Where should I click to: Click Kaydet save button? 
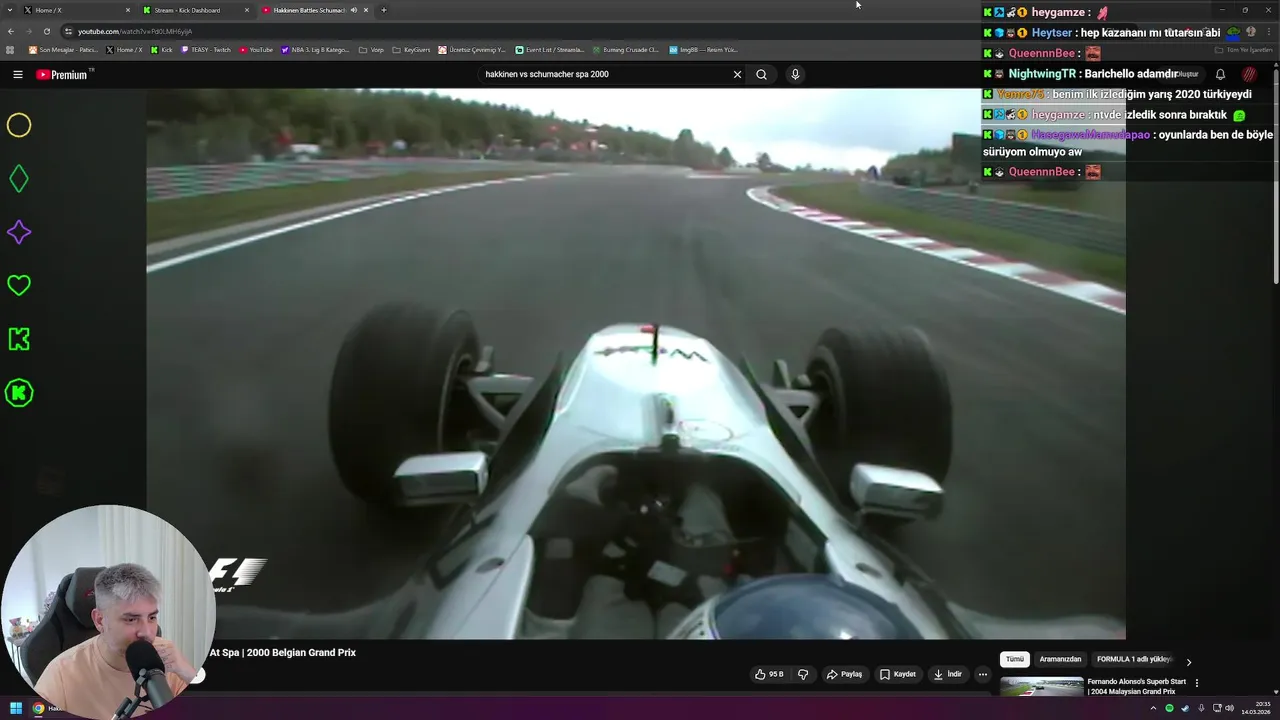pos(897,674)
